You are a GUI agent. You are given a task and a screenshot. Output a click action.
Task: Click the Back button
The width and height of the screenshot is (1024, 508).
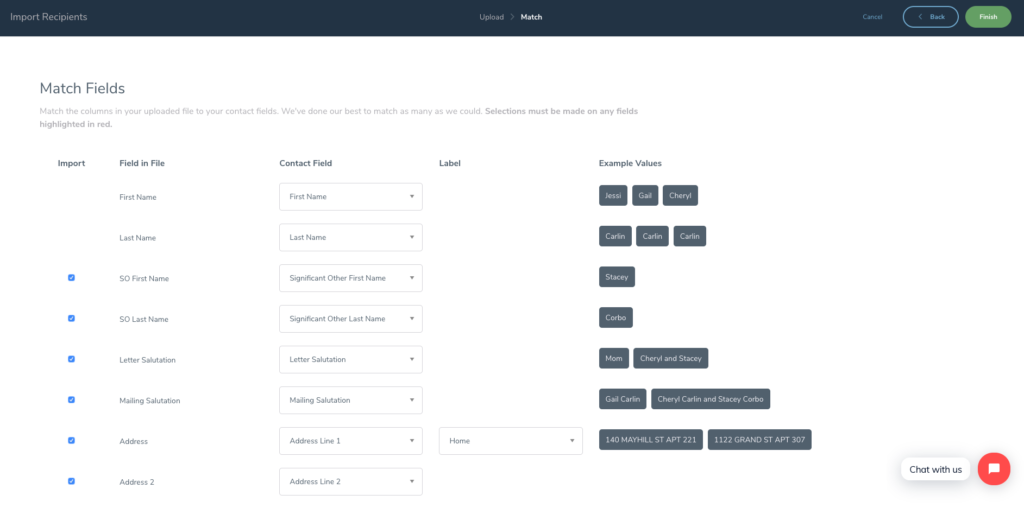pos(931,17)
